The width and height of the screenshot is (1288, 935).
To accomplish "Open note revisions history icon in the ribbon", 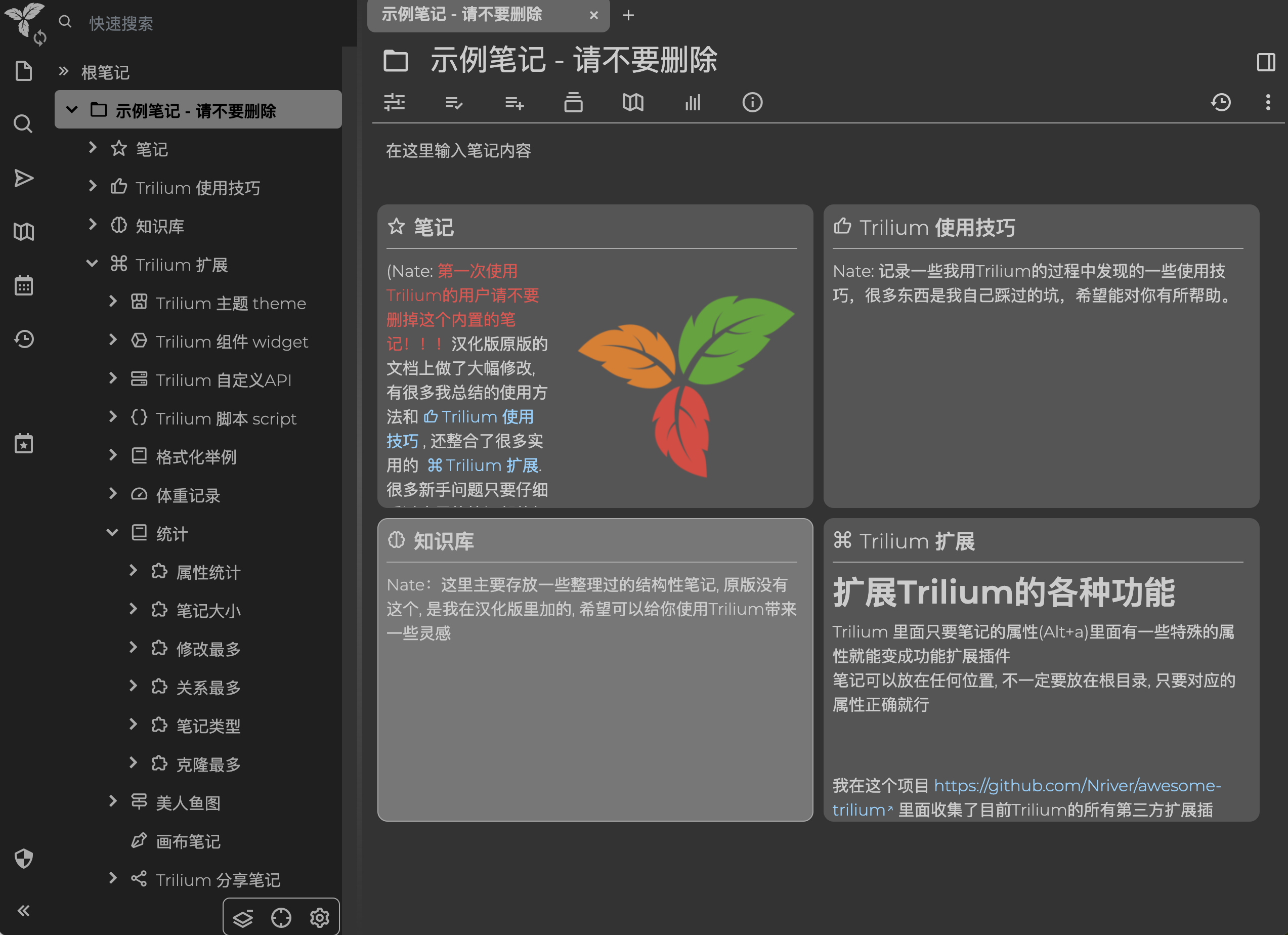I will click(1221, 102).
